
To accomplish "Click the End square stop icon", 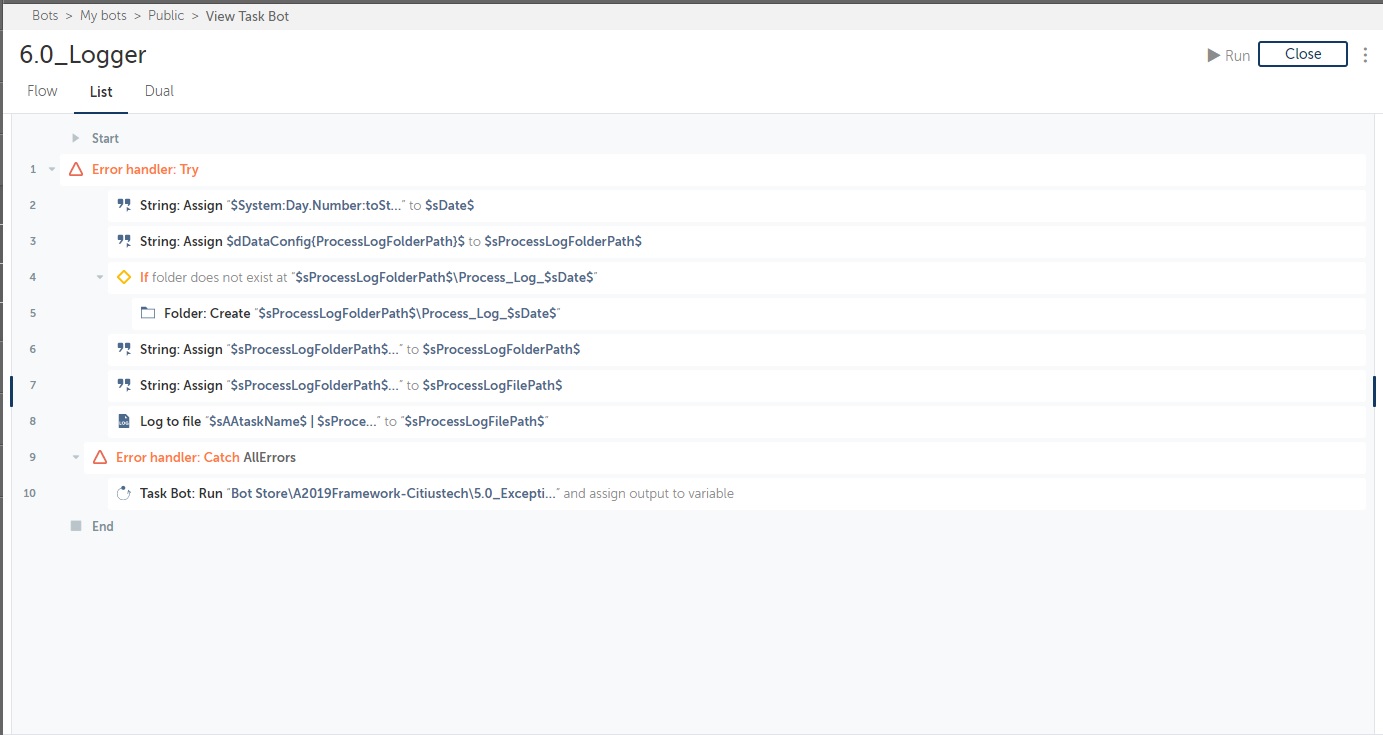I will pos(76,525).
